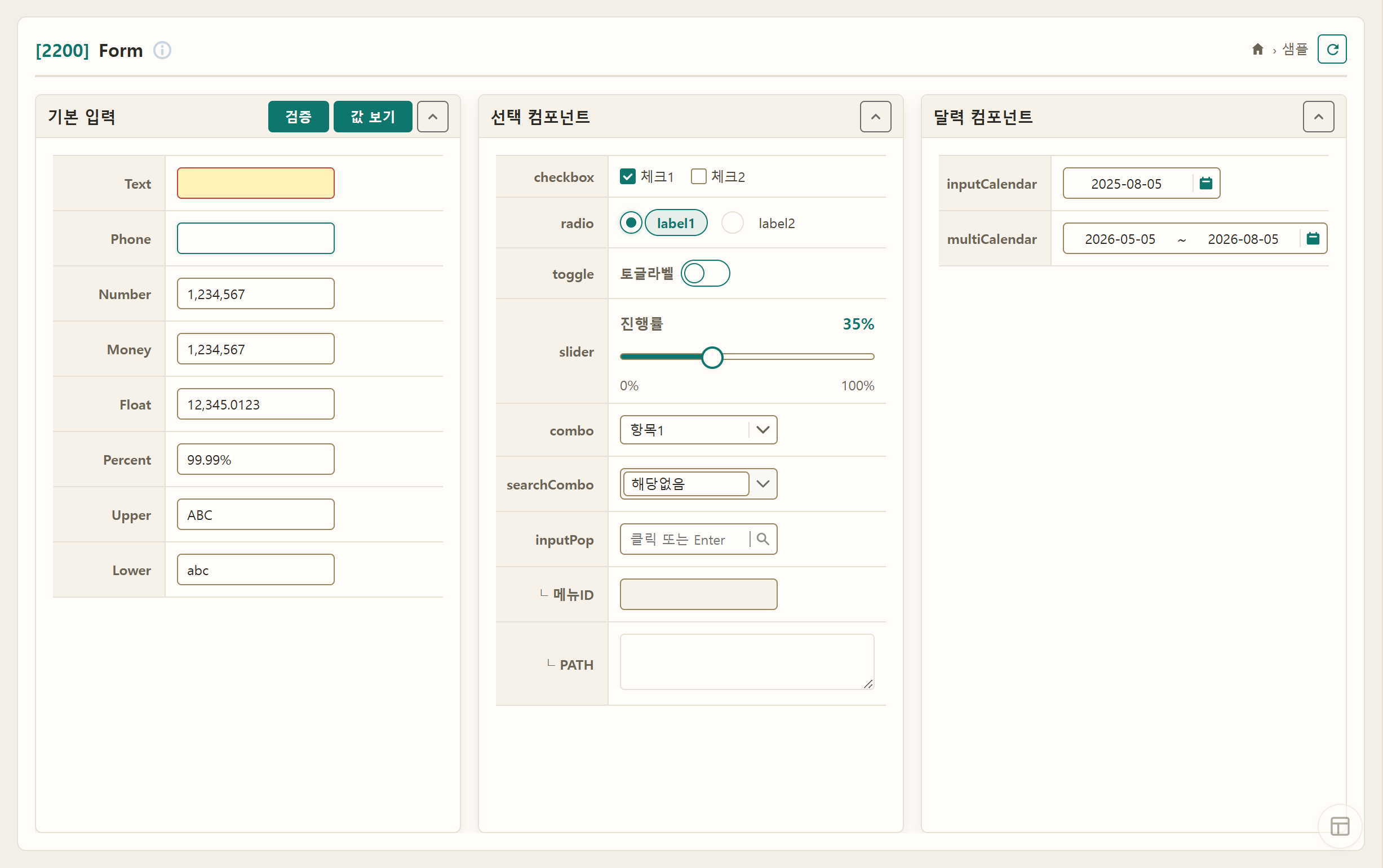Open the layout panel icon at bottom right
This screenshot has width=1383, height=868.
[x=1340, y=826]
